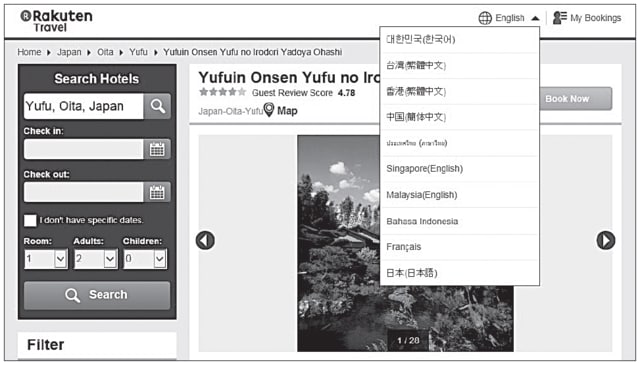Choose Singapore(English) from language list

pyautogui.click(x=460, y=169)
